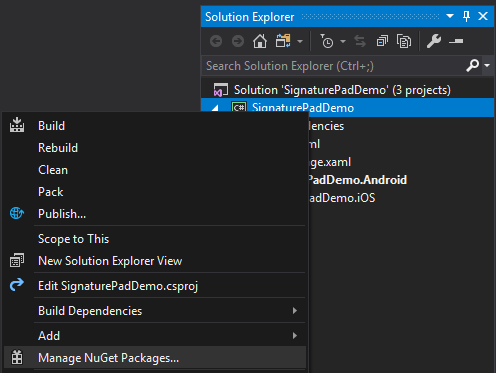Click the Back navigation arrow in Solution Explorer
This screenshot has width=496, height=373.
pos(216,41)
